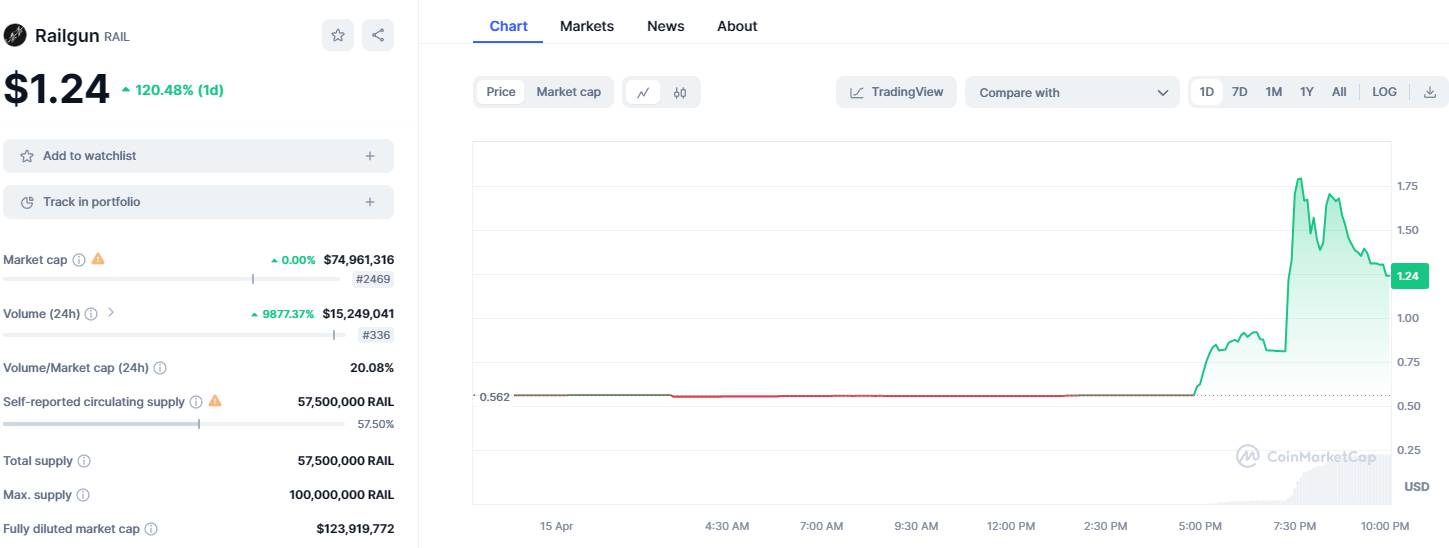1449x548 pixels.
Task: Open Volume/Market cap (24h) info icon
Action: (x=160, y=368)
